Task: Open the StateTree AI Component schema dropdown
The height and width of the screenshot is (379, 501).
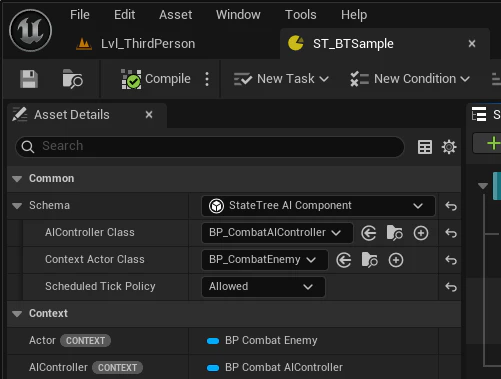Action: click(x=318, y=206)
